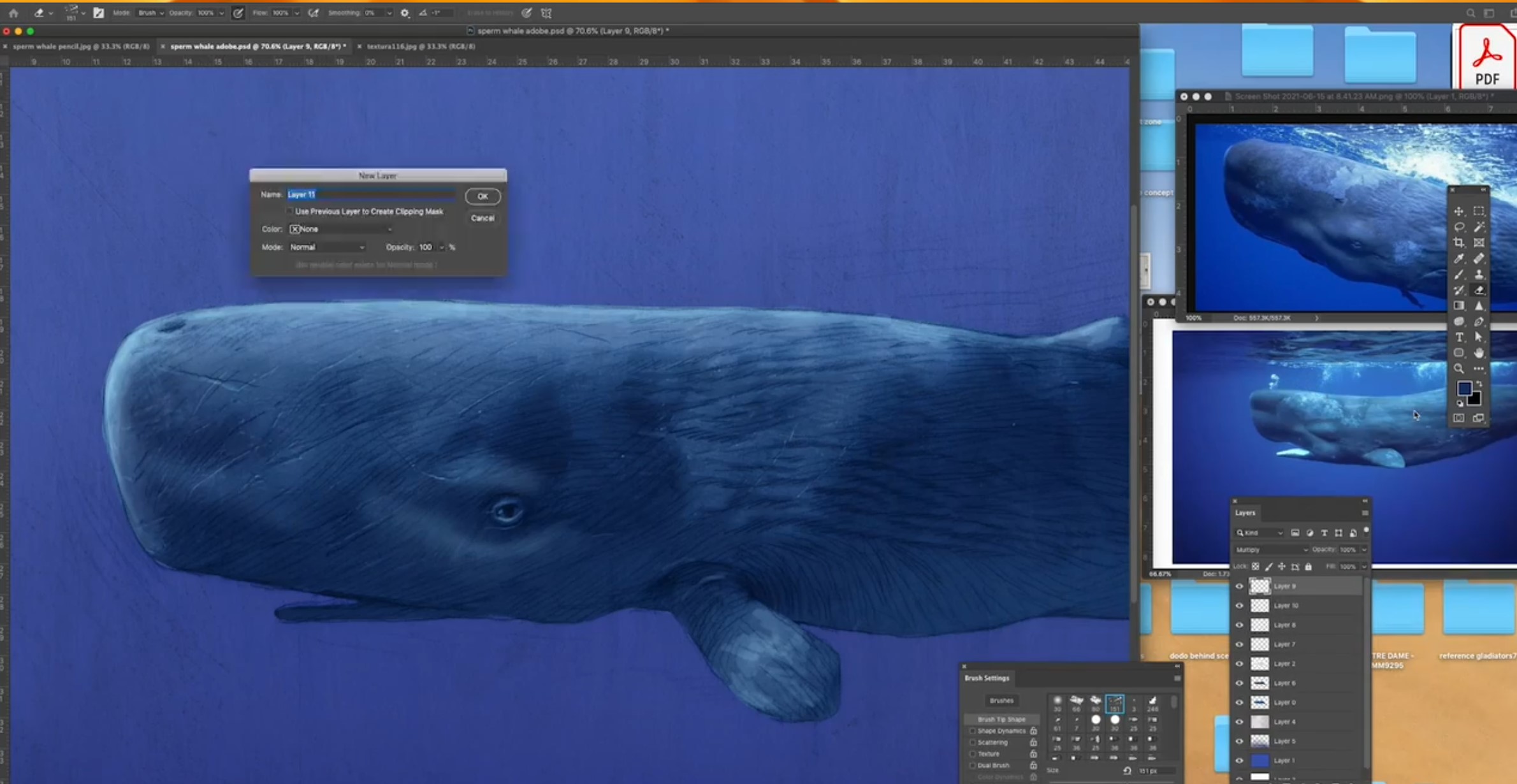The image size is (1517, 784).
Task: Select the Sponge tool
Action: coord(1459,322)
